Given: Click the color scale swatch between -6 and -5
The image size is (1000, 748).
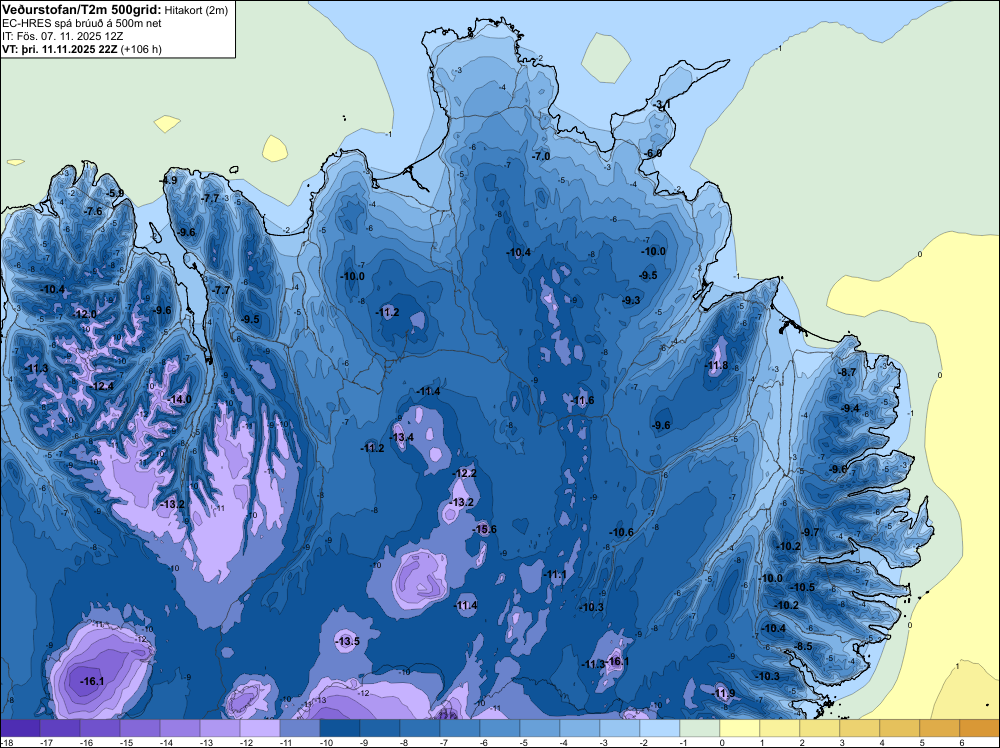Looking at the screenshot, I should tap(500, 728).
